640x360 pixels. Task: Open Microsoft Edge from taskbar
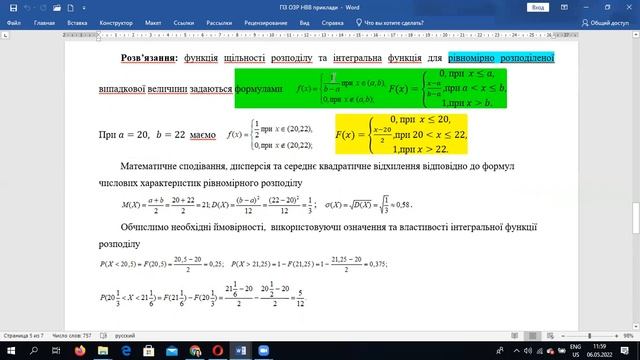[126, 351]
